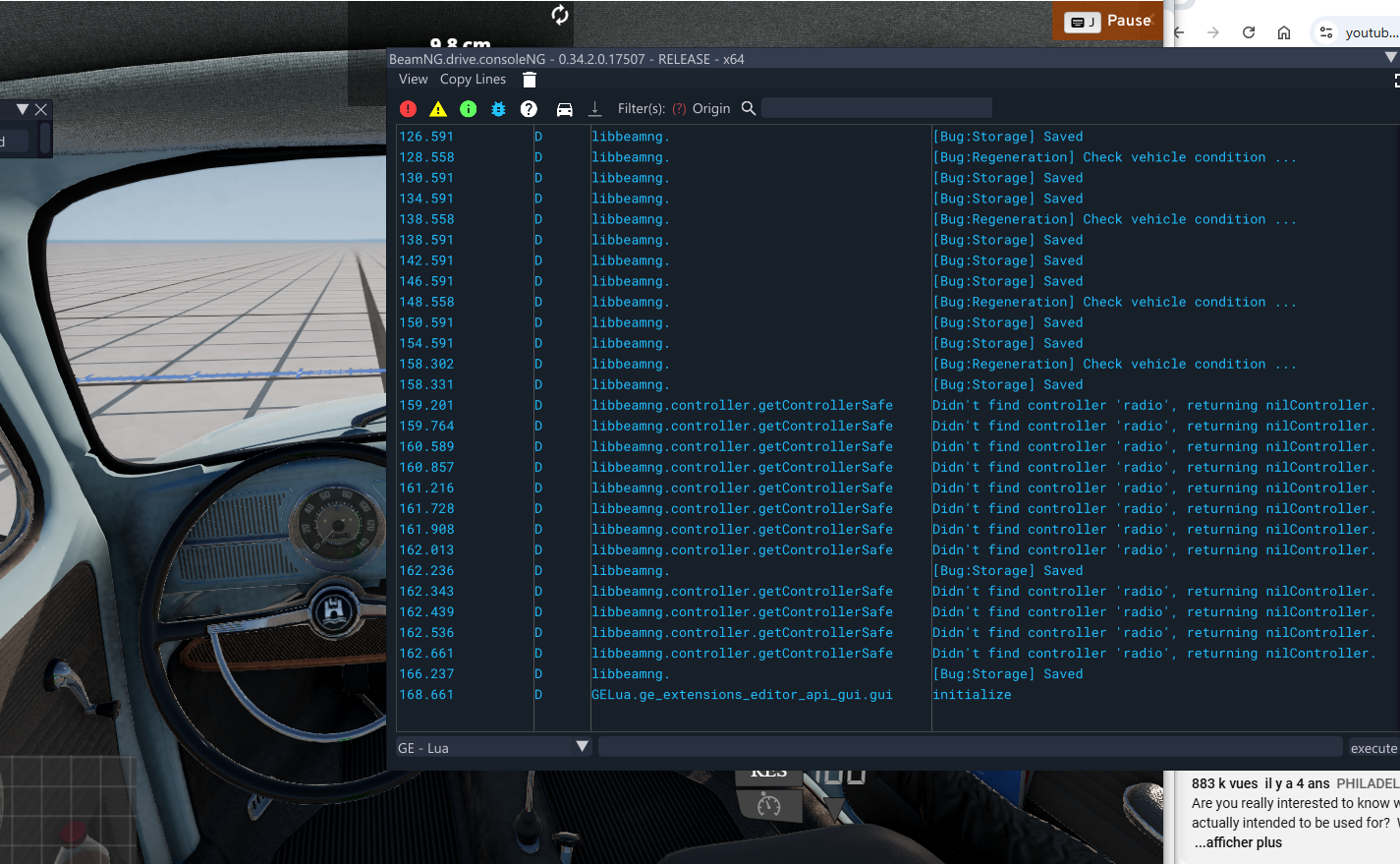Viewport: 1400px width, 864px height.
Task: Click the magnifier search icon in console
Action: pyautogui.click(x=749, y=108)
